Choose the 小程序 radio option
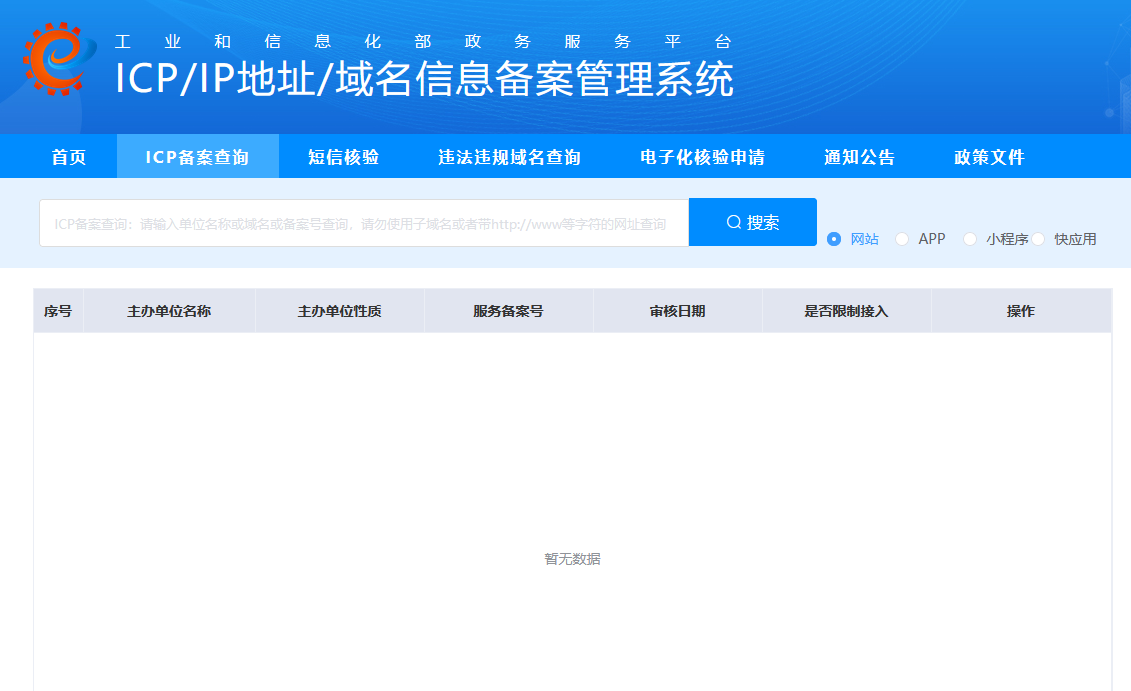The height and width of the screenshot is (691, 1131). (970, 239)
